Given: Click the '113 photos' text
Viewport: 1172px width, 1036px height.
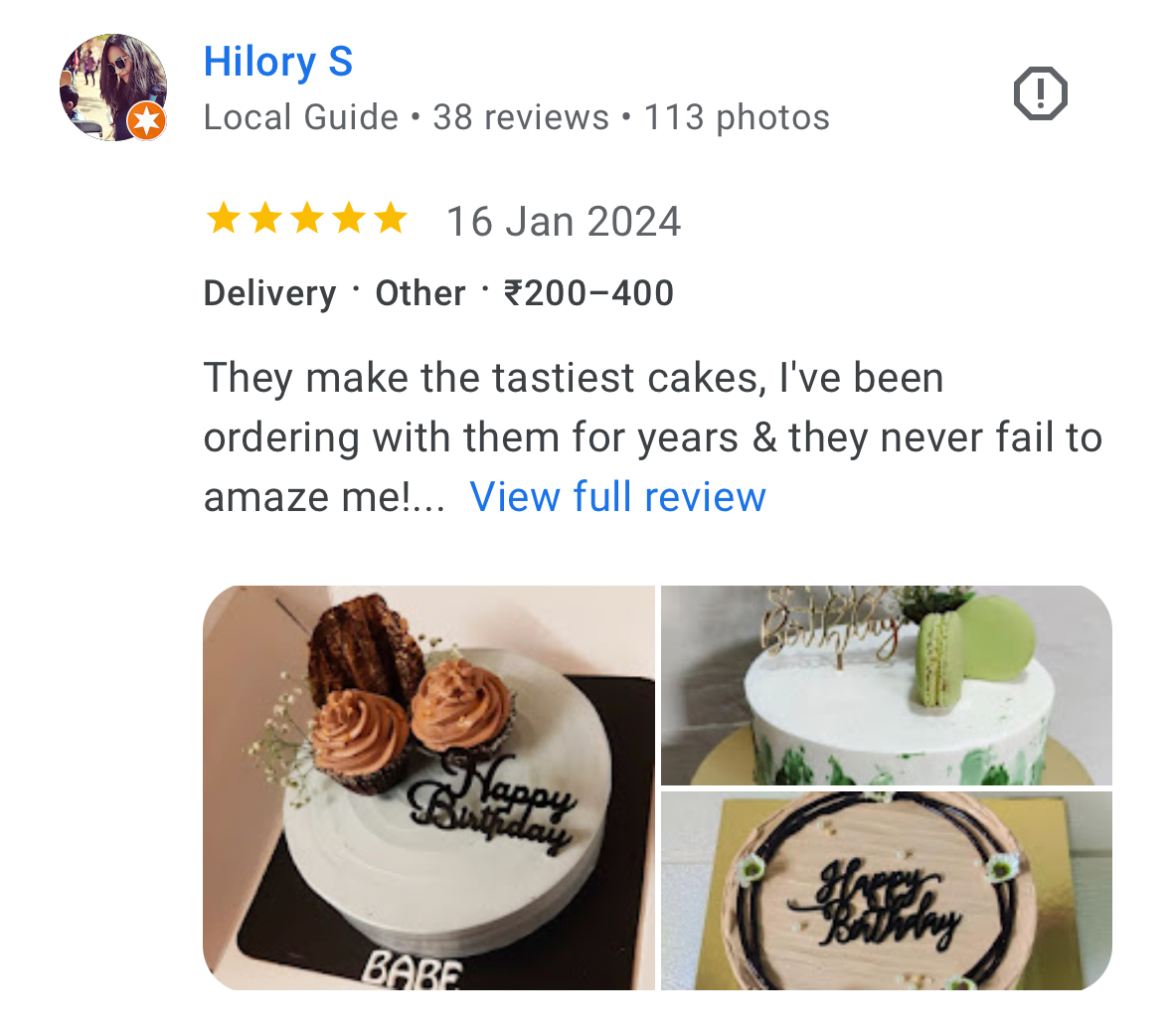Looking at the screenshot, I should pyautogui.click(x=737, y=118).
